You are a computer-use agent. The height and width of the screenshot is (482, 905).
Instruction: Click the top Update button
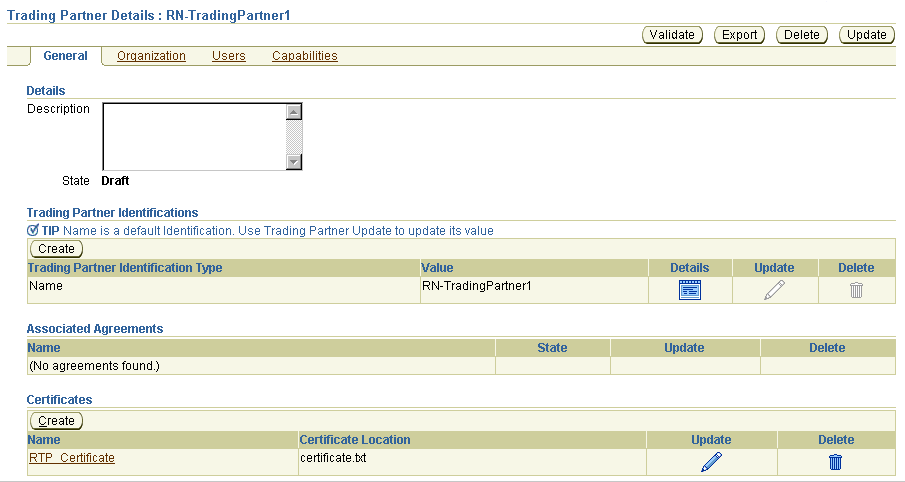[866, 35]
